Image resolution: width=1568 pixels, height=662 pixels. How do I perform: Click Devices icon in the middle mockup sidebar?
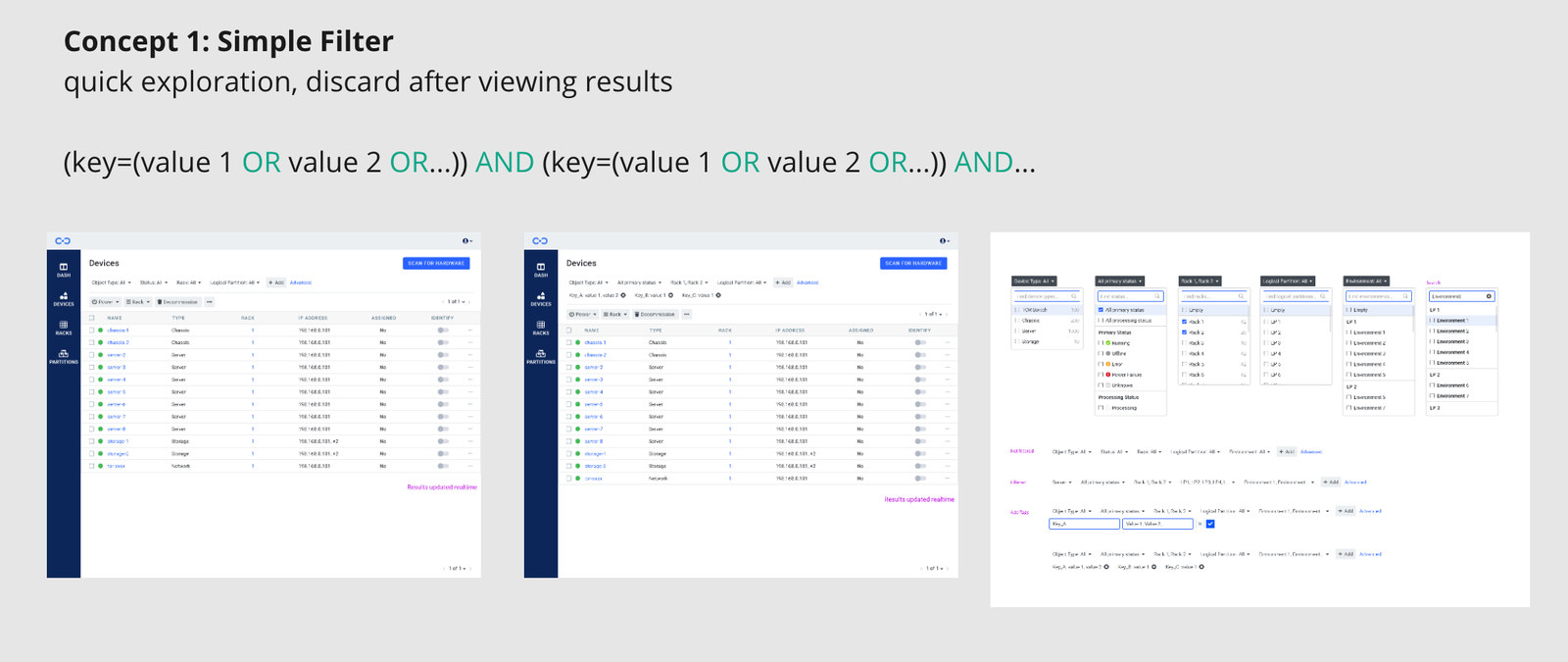point(541,298)
